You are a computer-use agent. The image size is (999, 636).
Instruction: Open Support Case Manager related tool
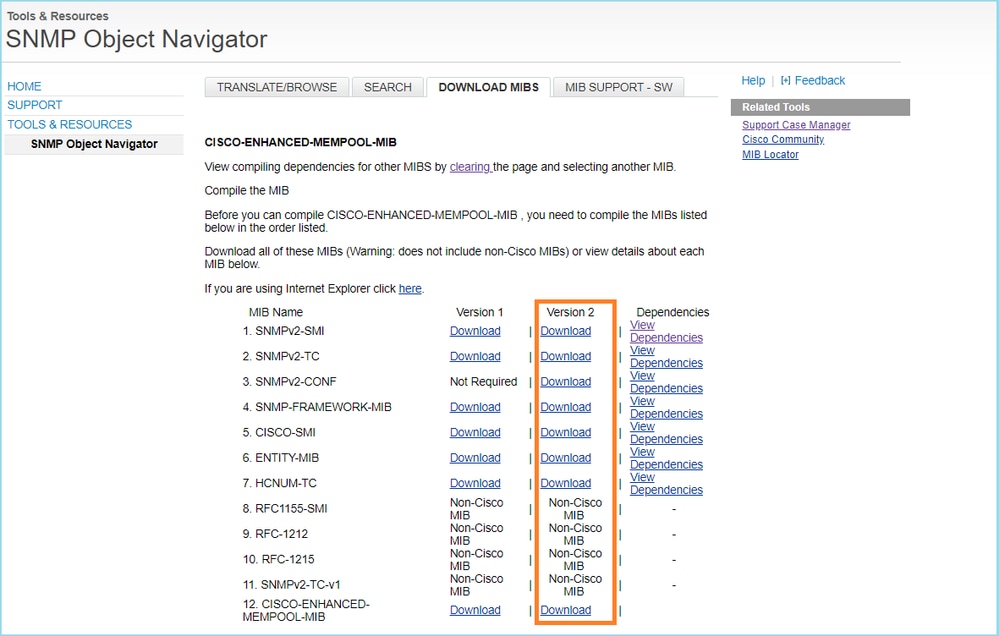pos(796,125)
